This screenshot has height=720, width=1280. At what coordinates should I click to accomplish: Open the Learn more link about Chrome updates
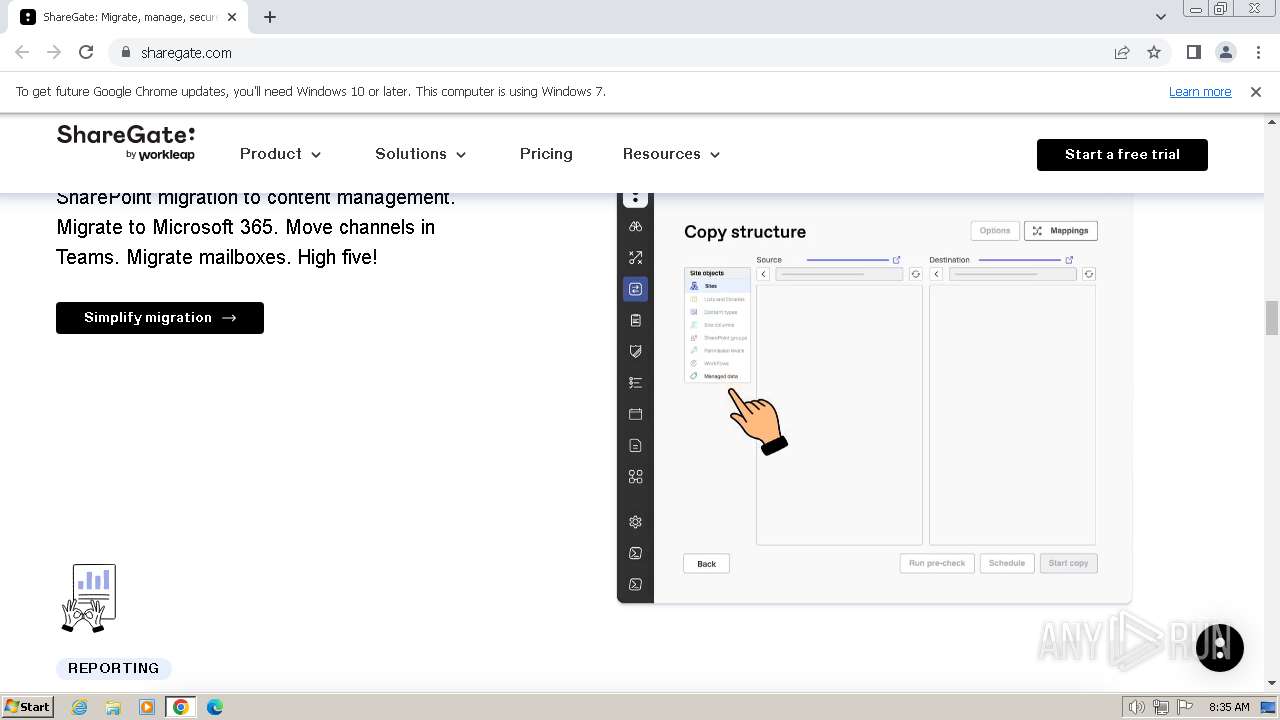[1200, 91]
